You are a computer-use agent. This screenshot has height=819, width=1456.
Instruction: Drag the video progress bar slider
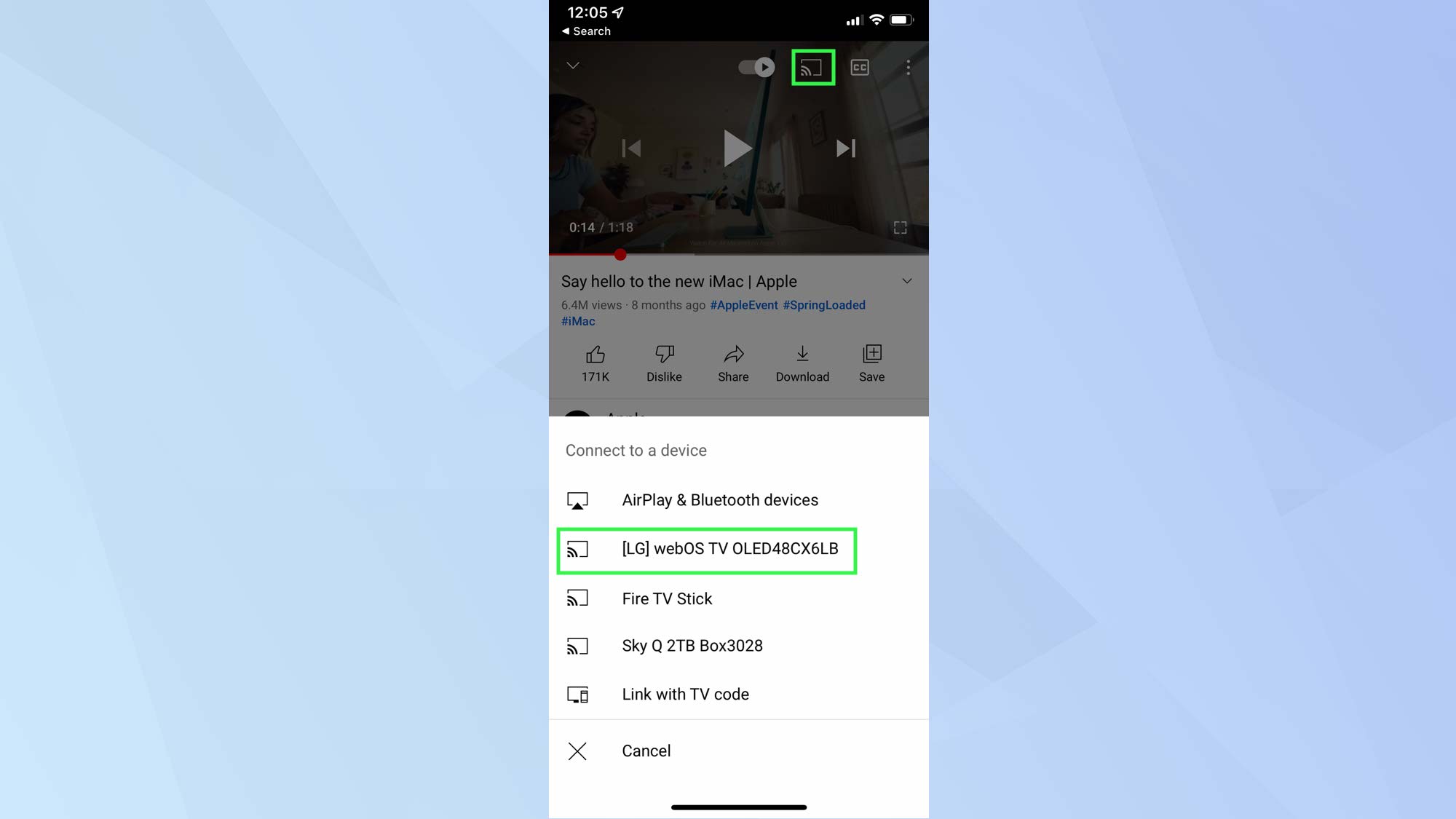coord(620,254)
